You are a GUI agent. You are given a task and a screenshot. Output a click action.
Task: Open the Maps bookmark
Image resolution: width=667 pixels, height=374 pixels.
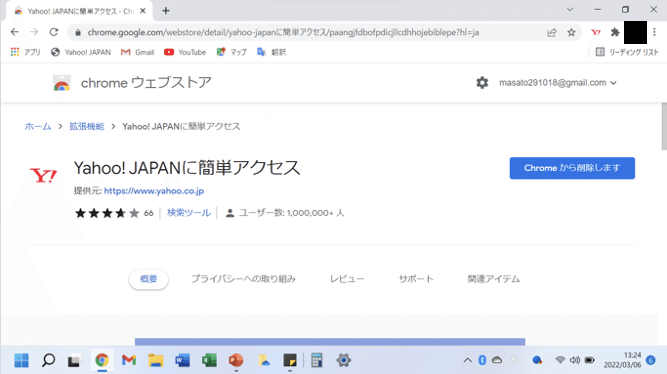click(231, 52)
